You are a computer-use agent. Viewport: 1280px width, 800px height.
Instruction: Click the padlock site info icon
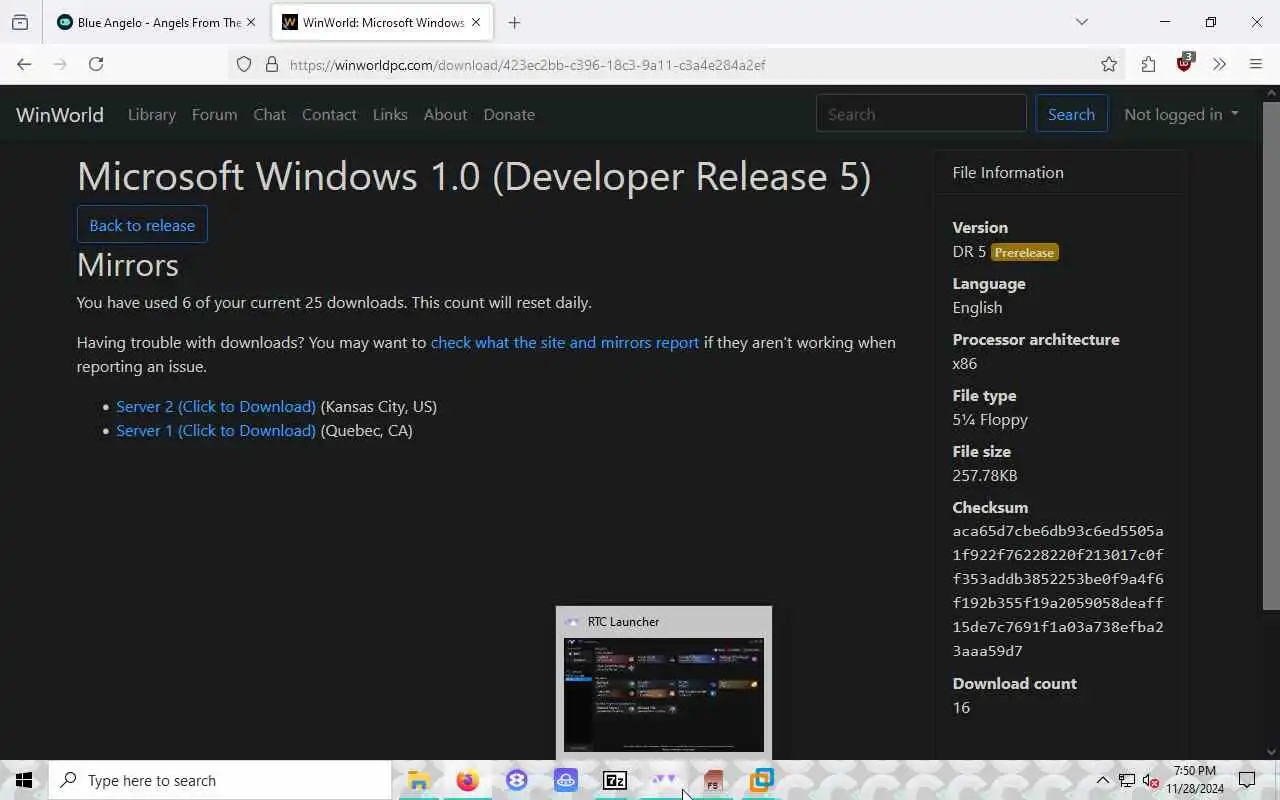coord(271,64)
